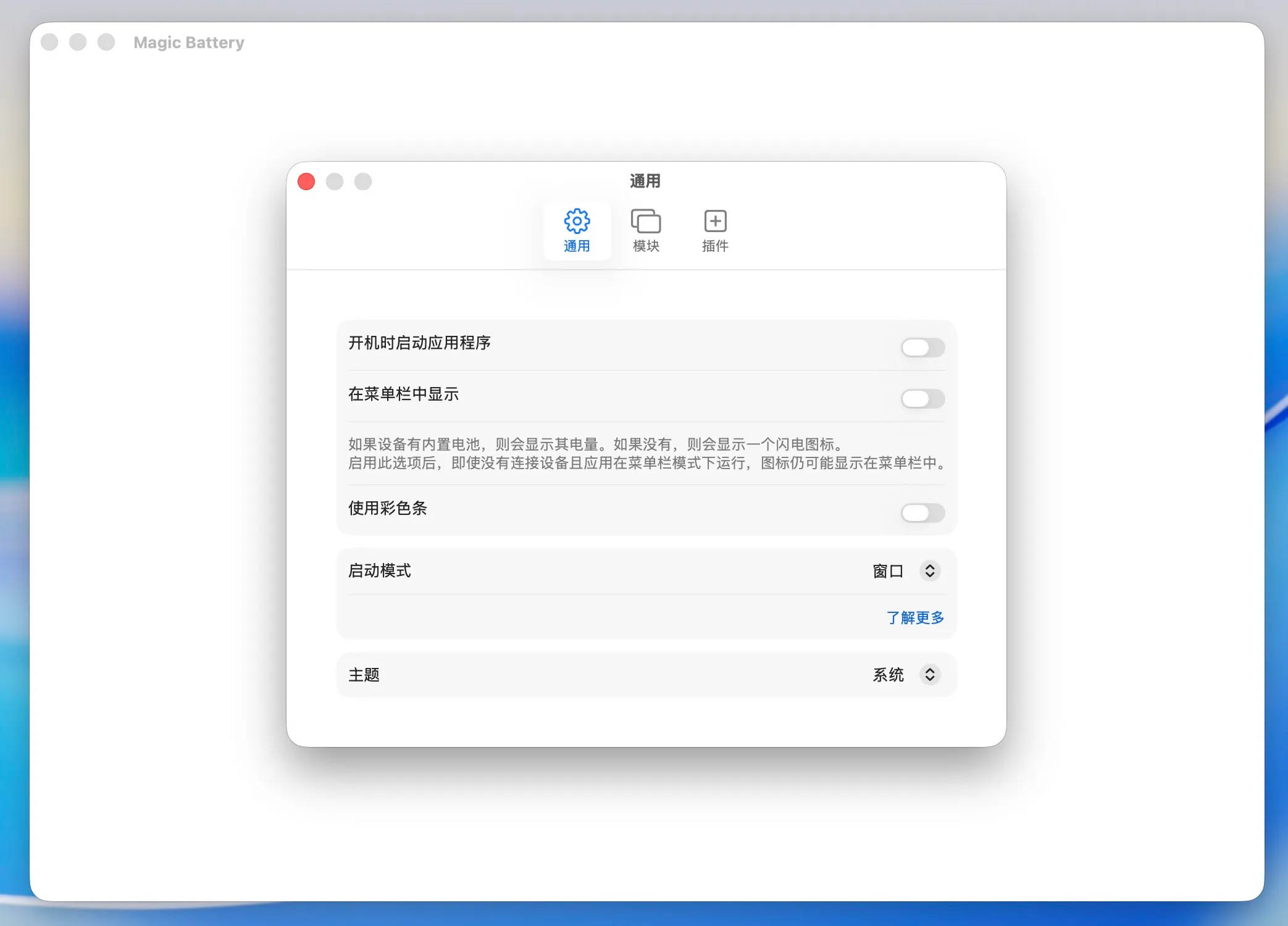Open the 模块 modules icon
Screen dimensions: 1288x926
pos(646,221)
